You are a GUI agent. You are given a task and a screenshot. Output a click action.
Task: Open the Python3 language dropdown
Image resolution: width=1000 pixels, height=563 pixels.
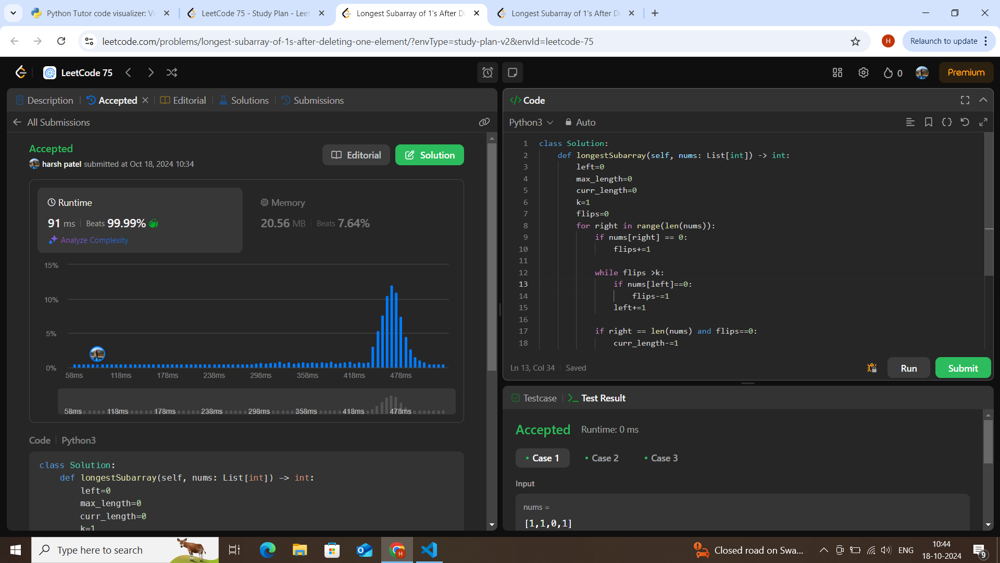coord(531,122)
